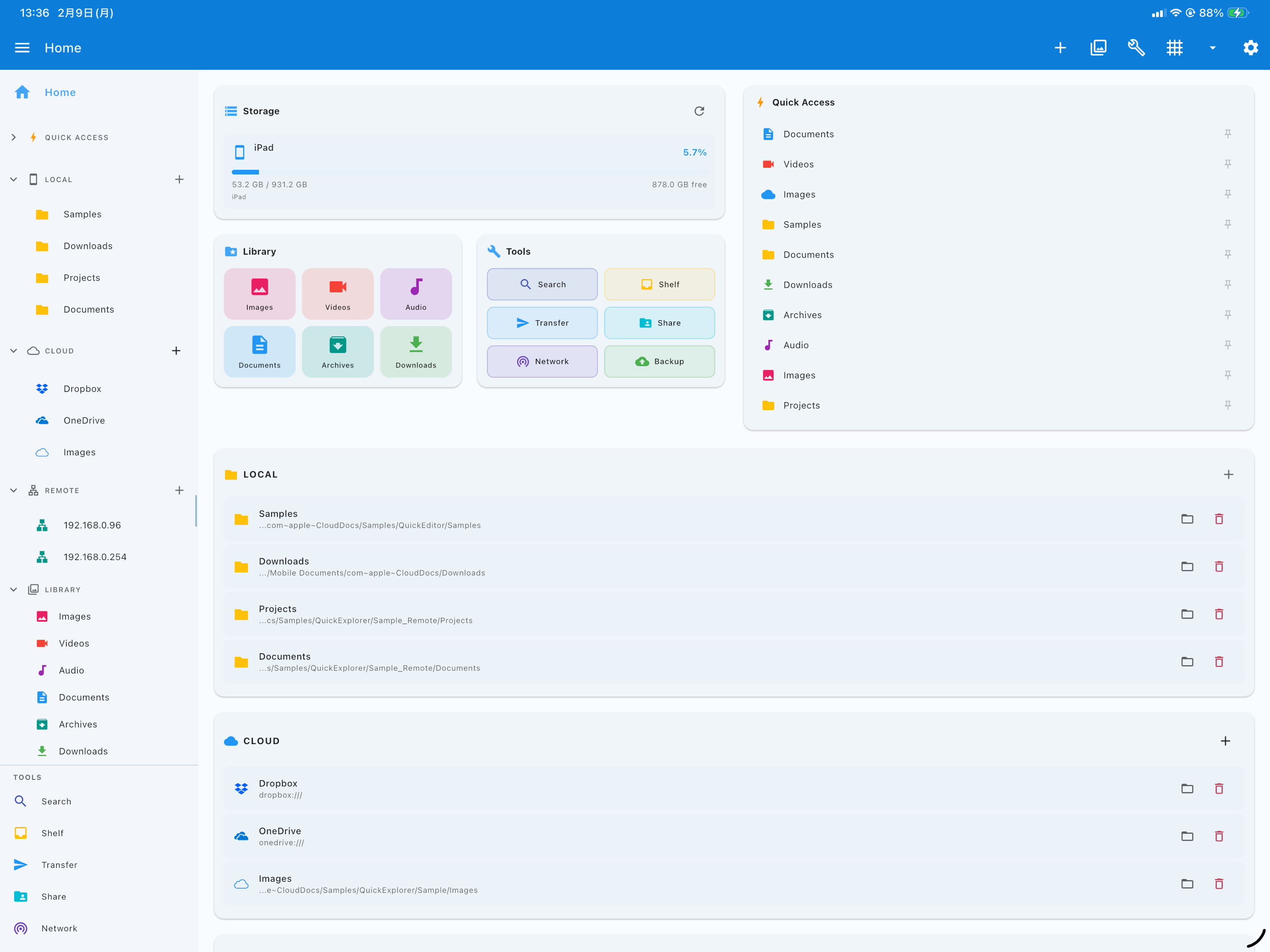Refresh the Storage panel

click(699, 111)
